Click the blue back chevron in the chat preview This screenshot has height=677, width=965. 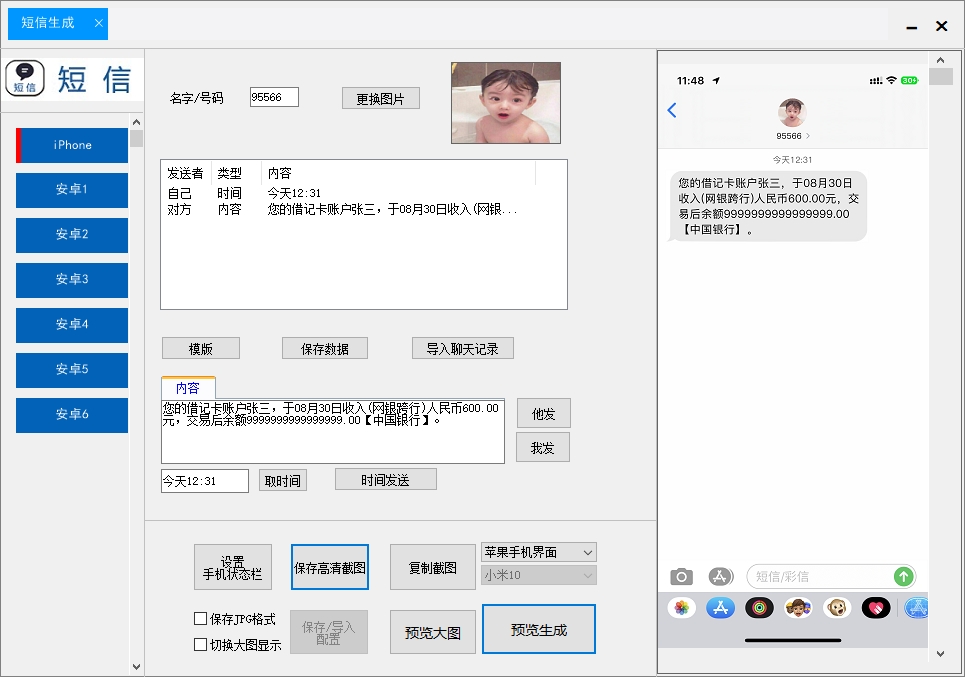(x=672, y=112)
